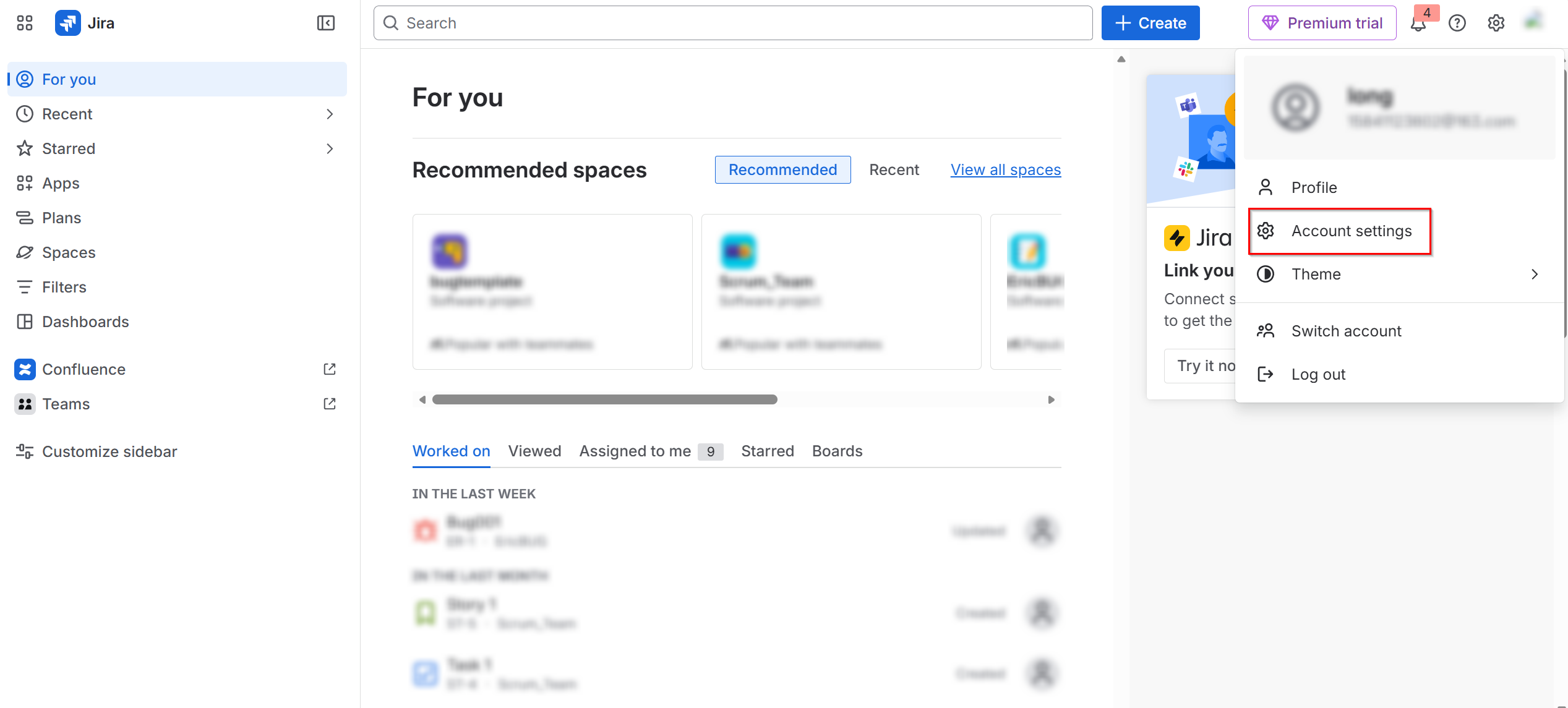1568x708 pixels.
Task: Click the View all spaces link
Action: coord(1005,169)
